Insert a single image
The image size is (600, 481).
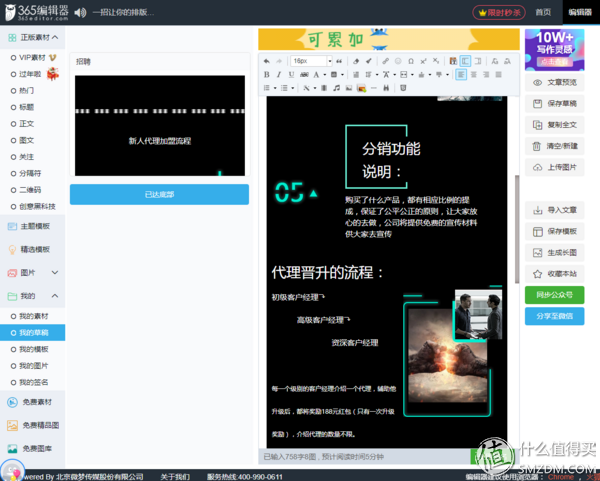[x=349, y=88]
